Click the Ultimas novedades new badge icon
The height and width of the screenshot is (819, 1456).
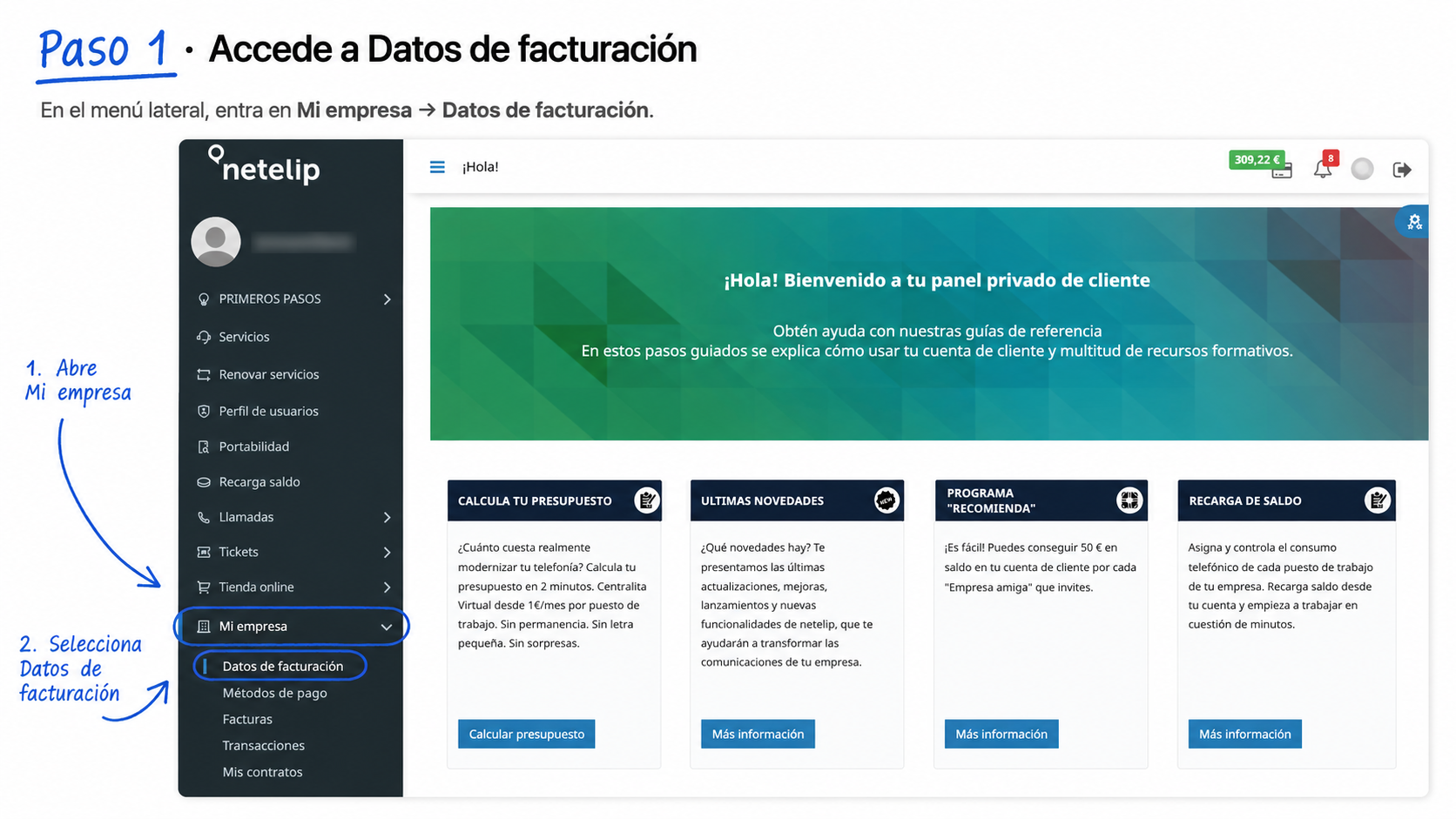[886, 500]
